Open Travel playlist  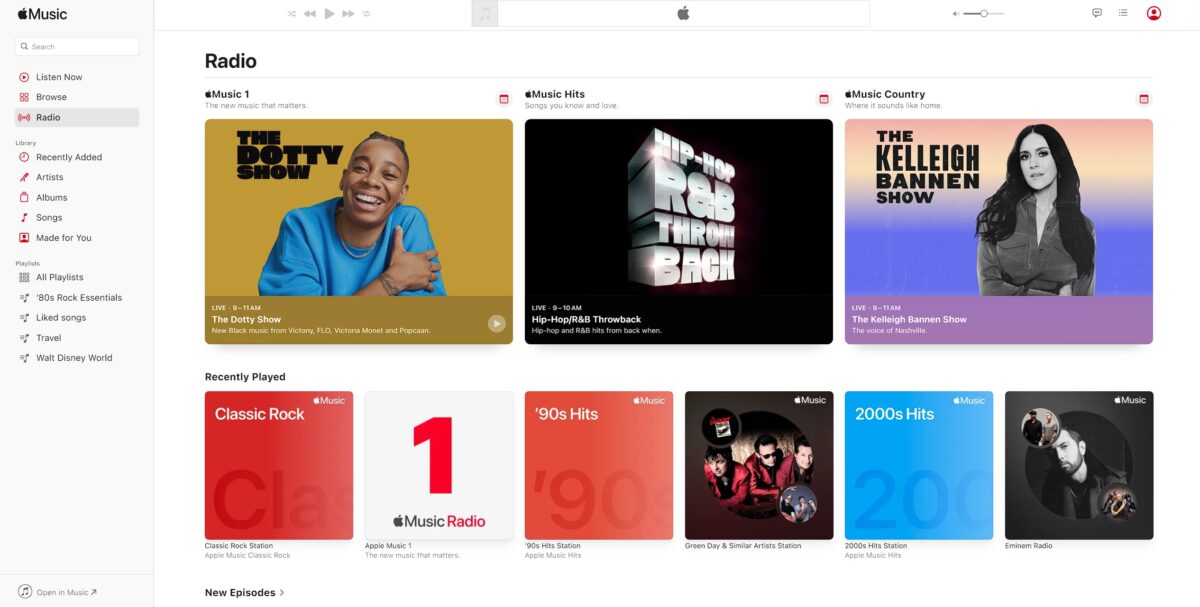[x=77, y=338]
